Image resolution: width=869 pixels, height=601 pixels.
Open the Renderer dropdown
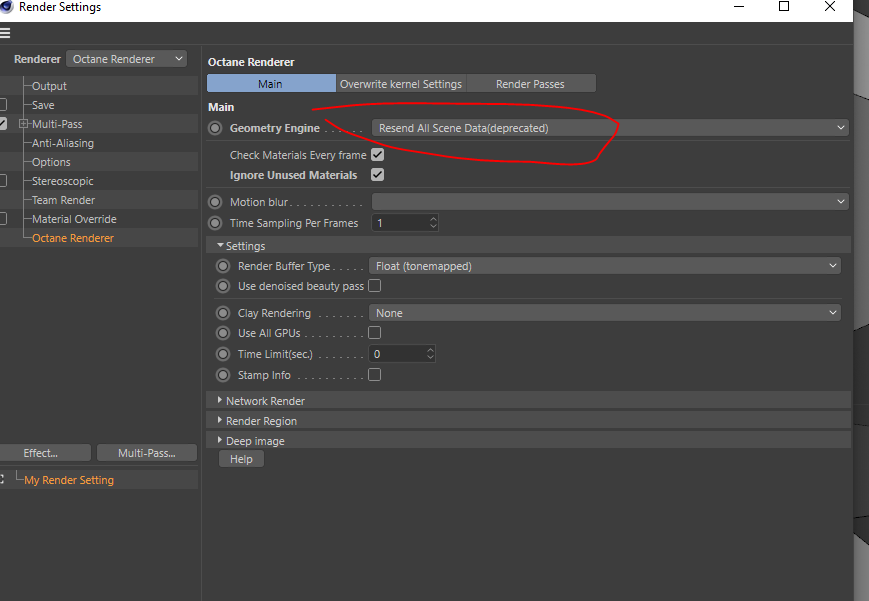pos(126,59)
